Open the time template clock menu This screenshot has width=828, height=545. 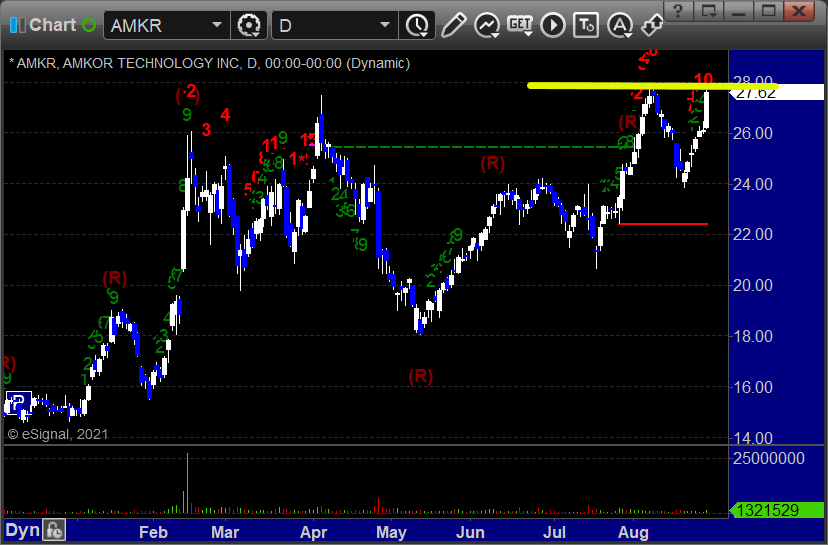418,25
